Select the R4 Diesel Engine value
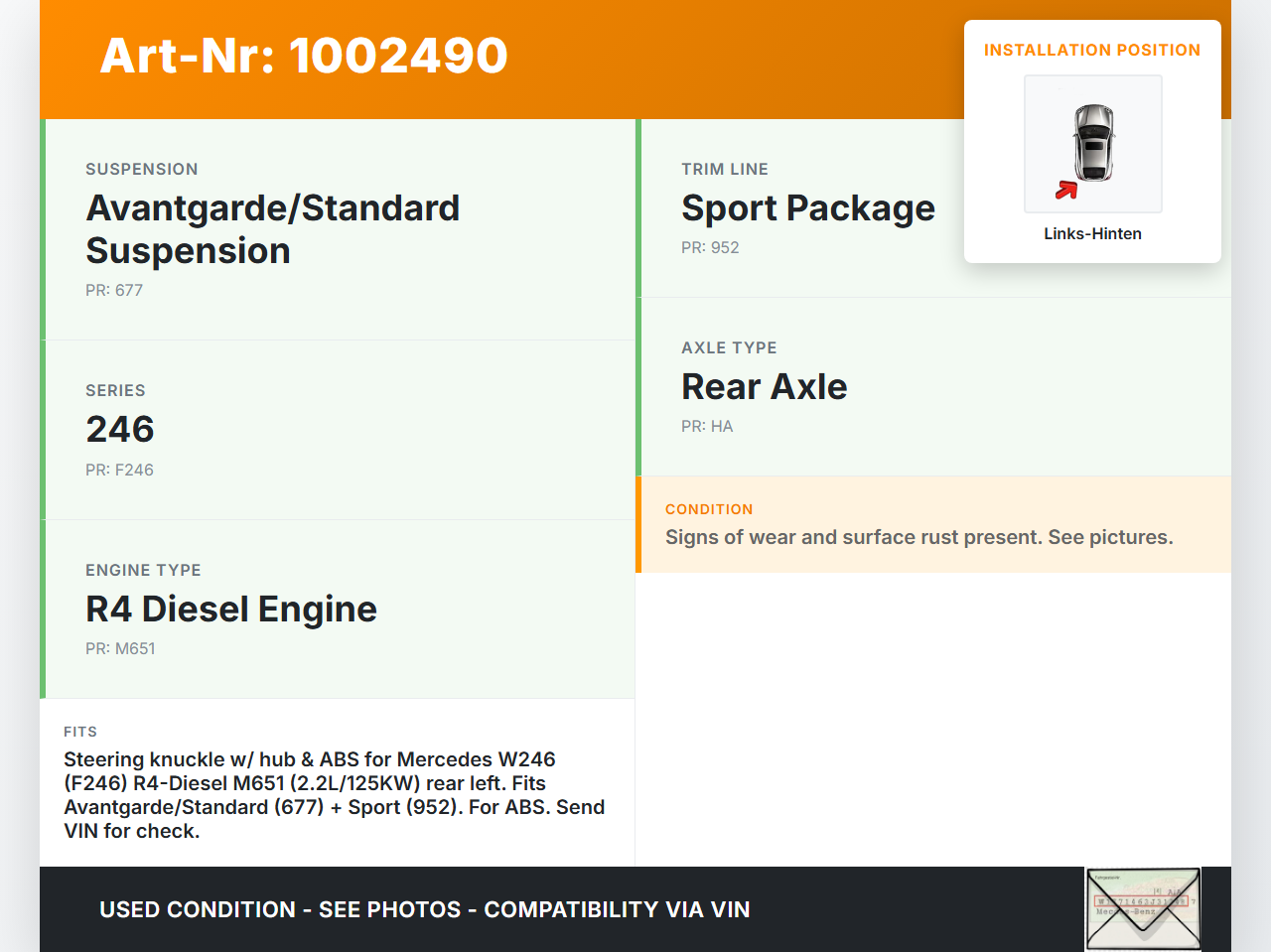The height and width of the screenshot is (952, 1271). (x=231, y=609)
